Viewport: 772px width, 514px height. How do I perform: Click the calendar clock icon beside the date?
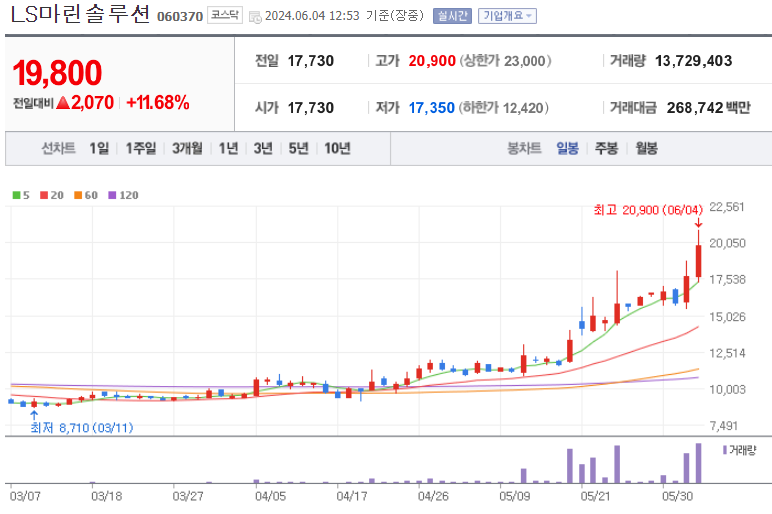tap(255, 17)
